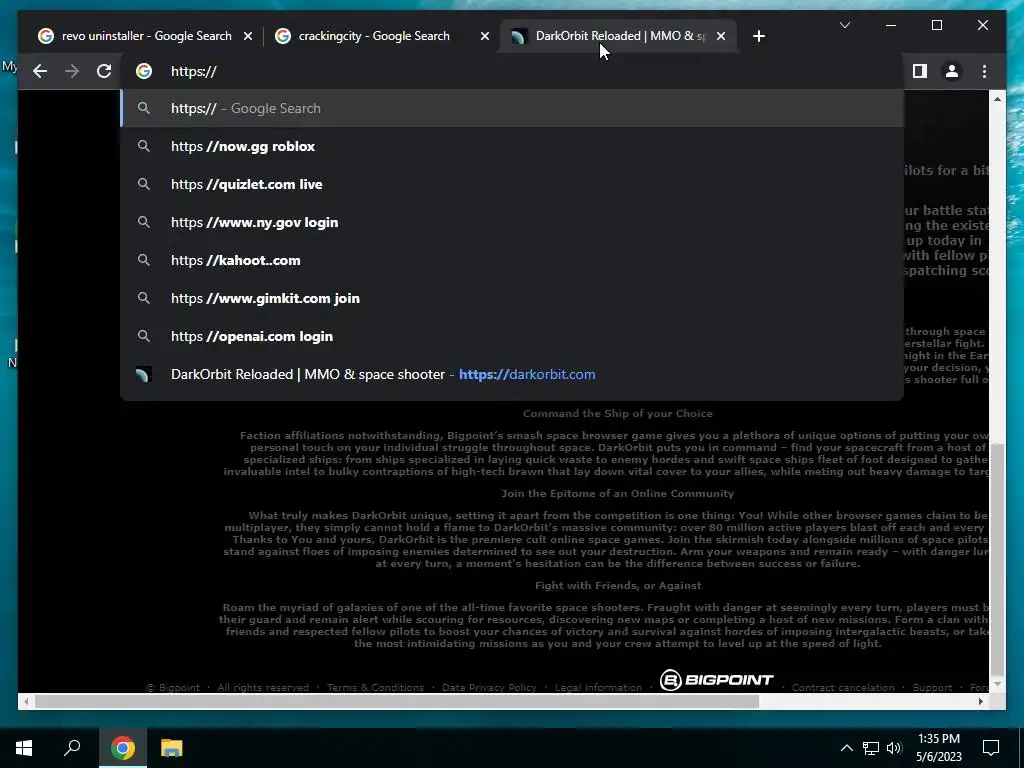Open Terms & Conditions footer link

click(x=376, y=687)
